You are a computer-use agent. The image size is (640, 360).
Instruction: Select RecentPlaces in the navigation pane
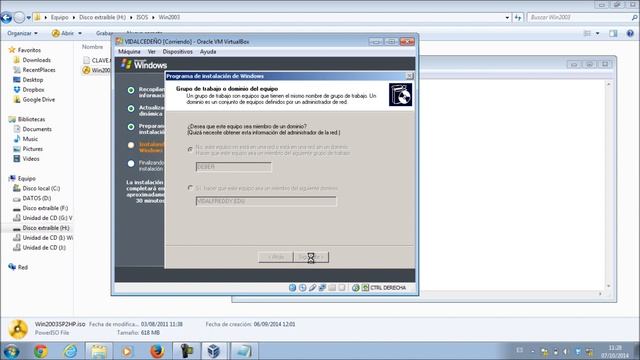click(x=39, y=70)
